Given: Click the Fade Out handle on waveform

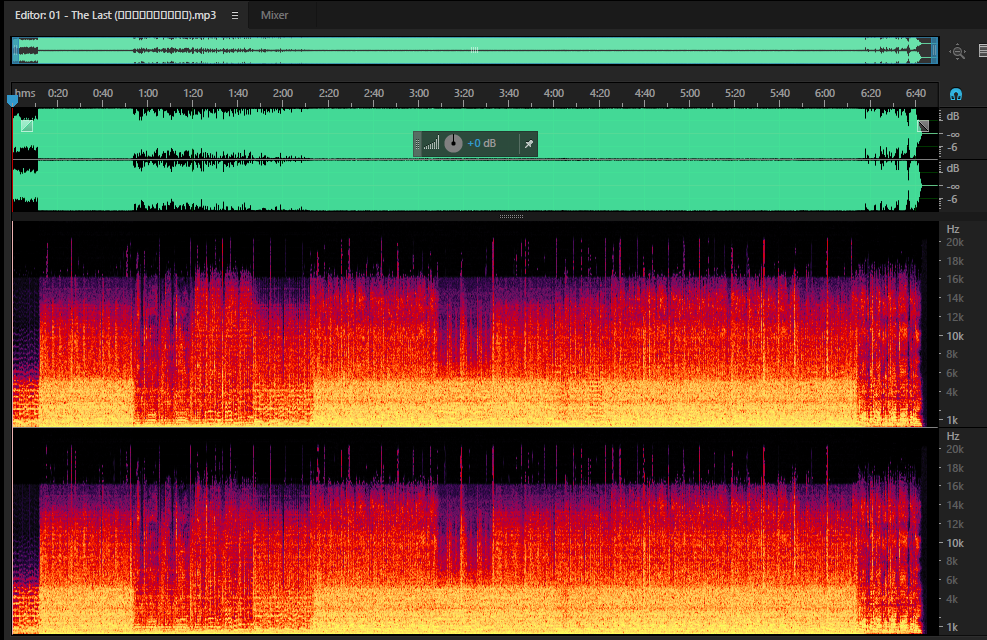Looking at the screenshot, I should (923, 126).
